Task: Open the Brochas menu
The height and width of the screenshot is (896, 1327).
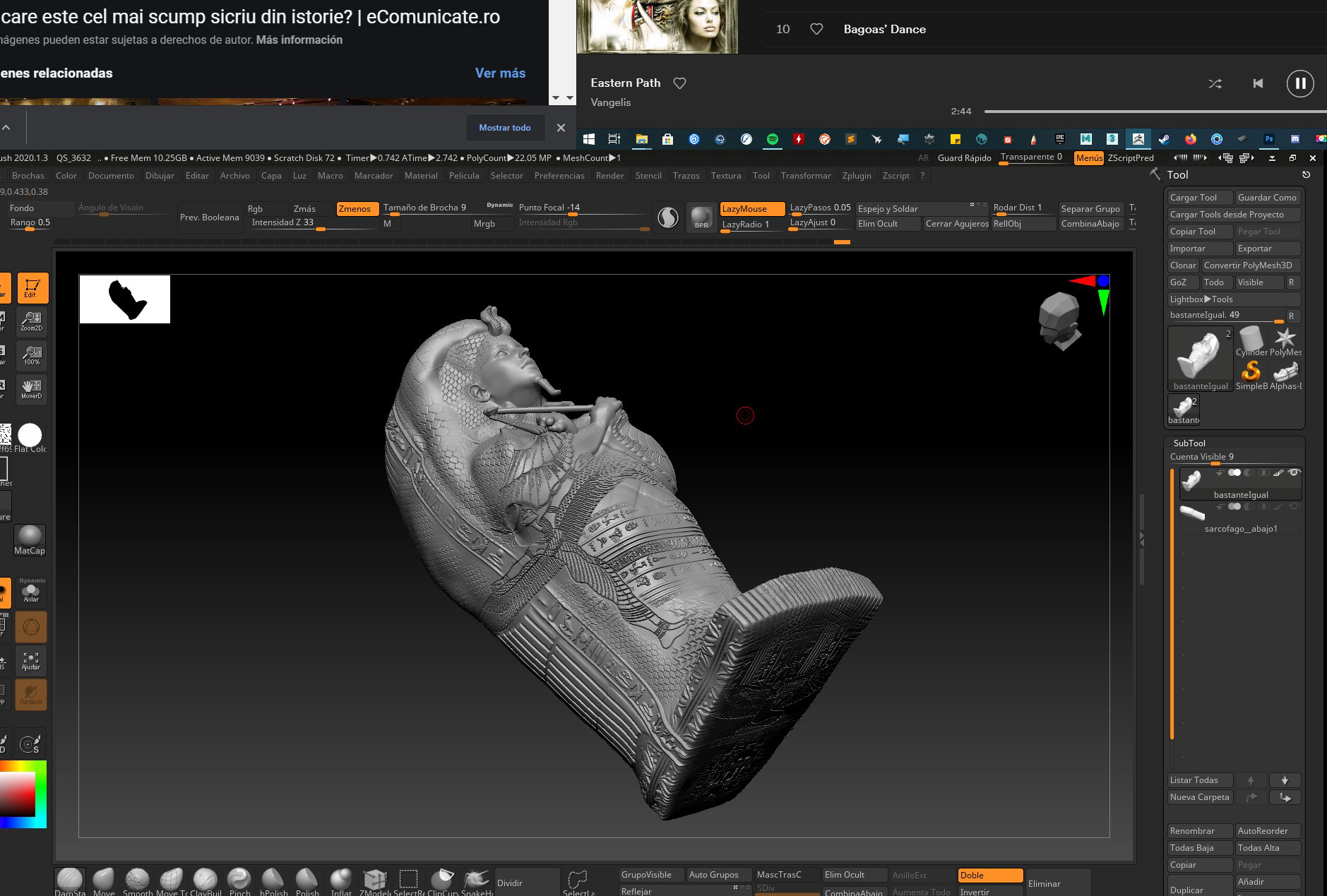Action: 28,176
